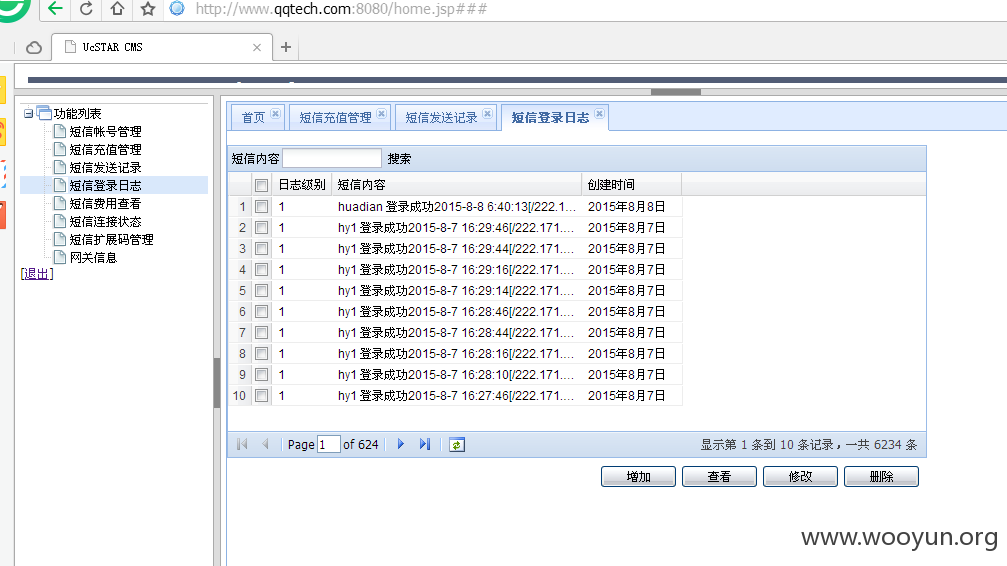1007x566 pixels.
Task: Go to previous page of grid
Action: [265, 444]
